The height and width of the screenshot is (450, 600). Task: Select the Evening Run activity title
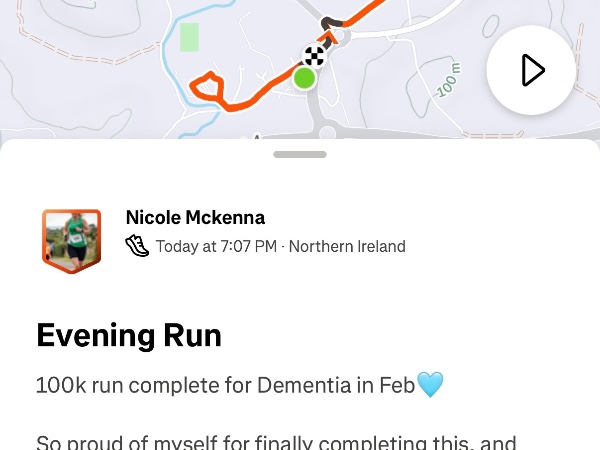tap(129, 335)
